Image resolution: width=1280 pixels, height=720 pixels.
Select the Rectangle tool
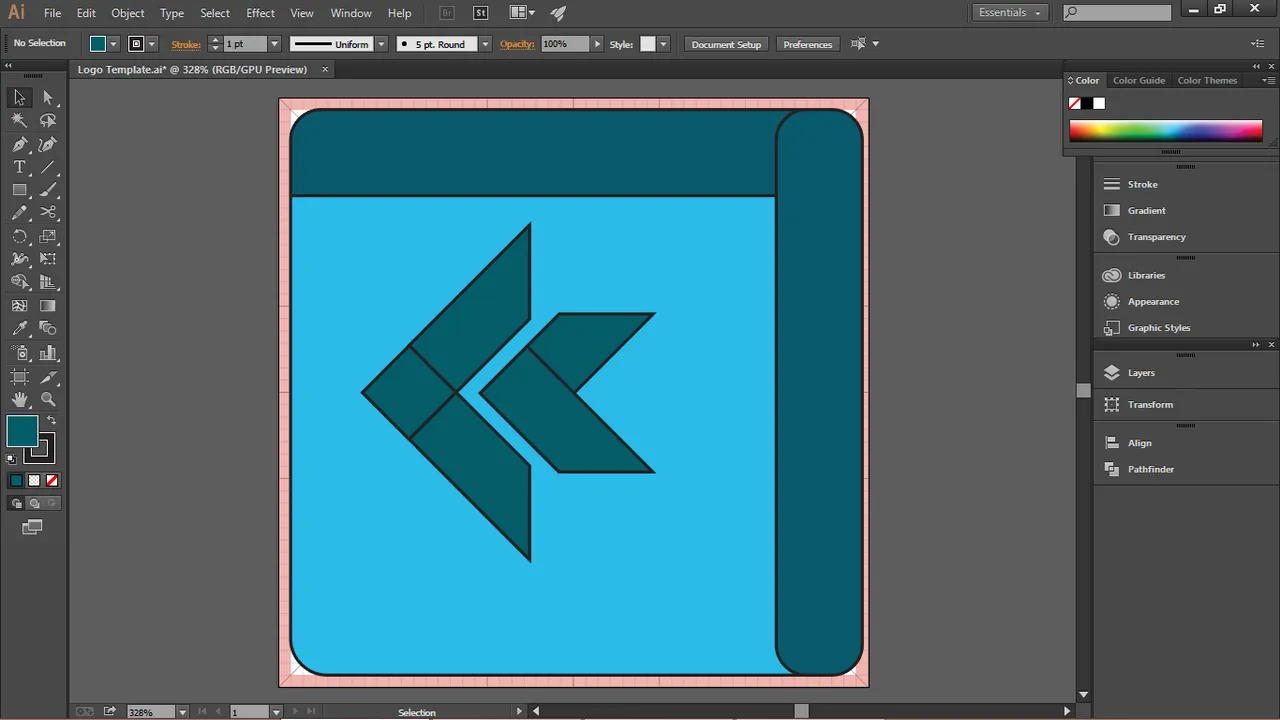[x=19, y=190]
